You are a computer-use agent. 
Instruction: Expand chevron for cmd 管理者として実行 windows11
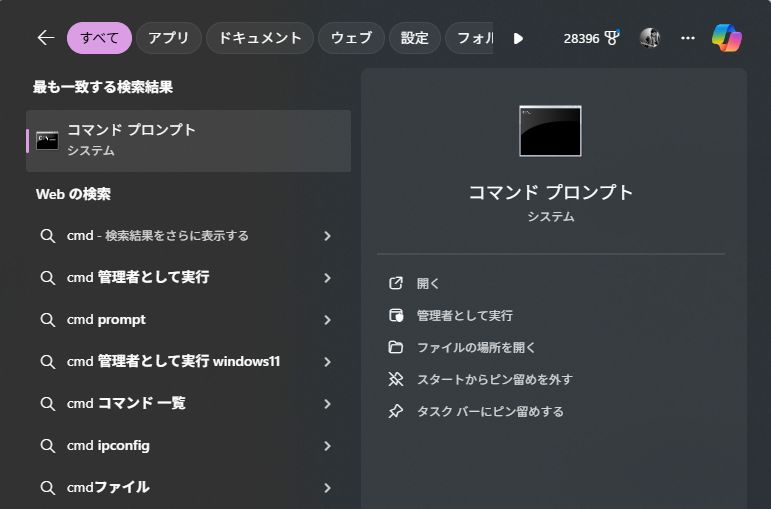(327, 362)
